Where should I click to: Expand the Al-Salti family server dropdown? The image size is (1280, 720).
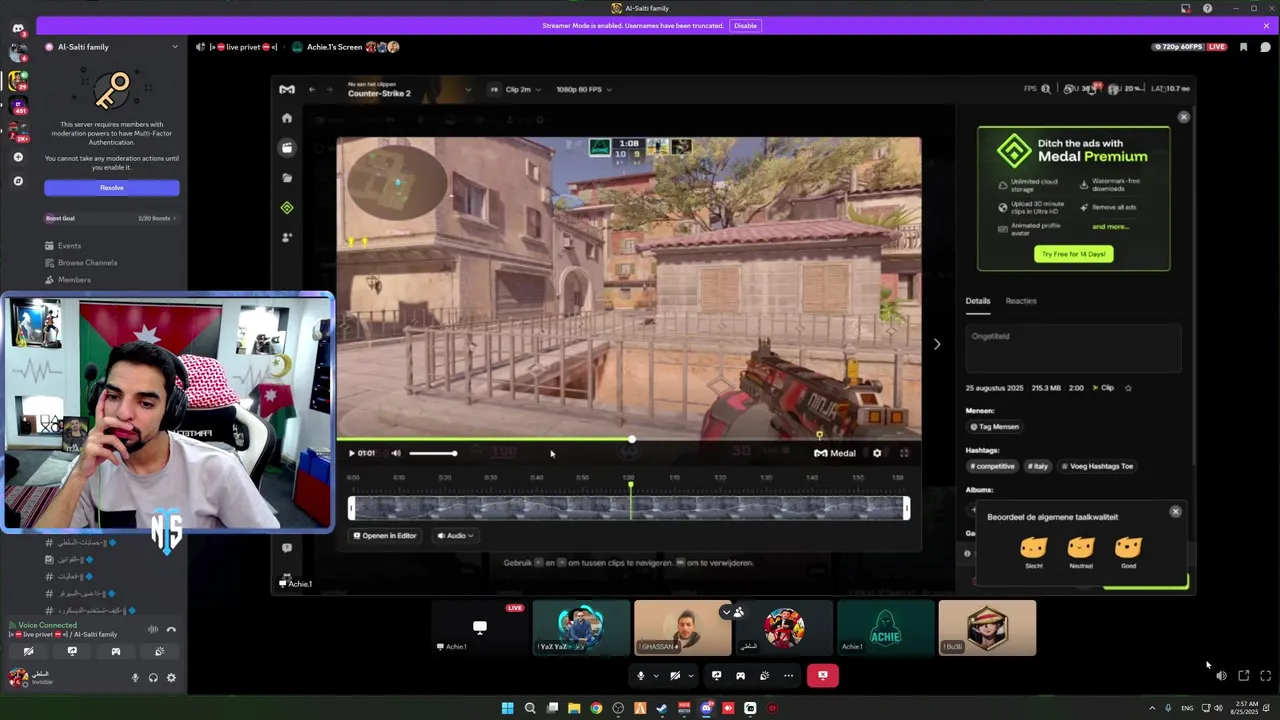point(175,47)
